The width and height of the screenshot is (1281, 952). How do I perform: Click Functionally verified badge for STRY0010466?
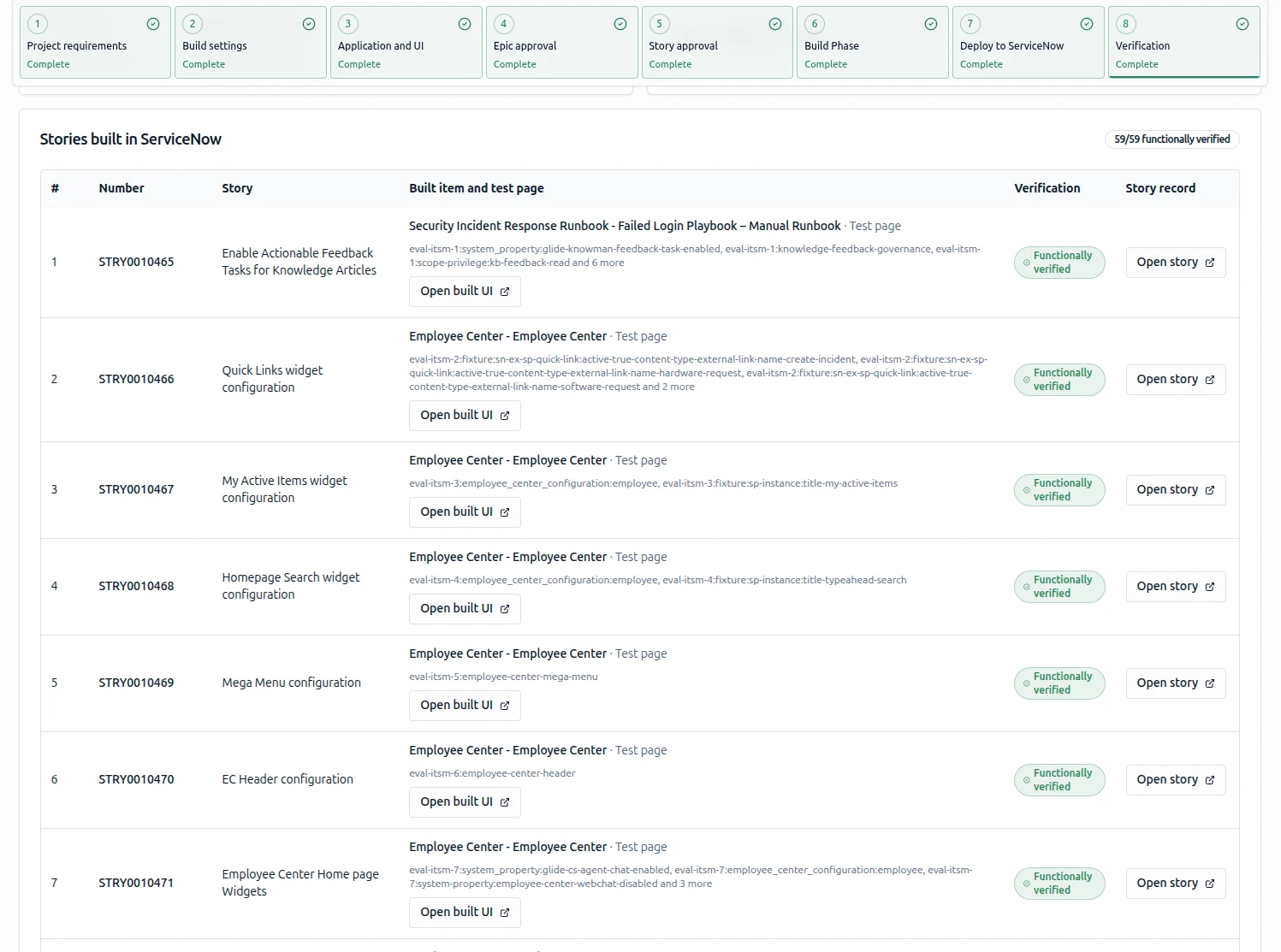pyautogui.click(x=1059, y=380)
